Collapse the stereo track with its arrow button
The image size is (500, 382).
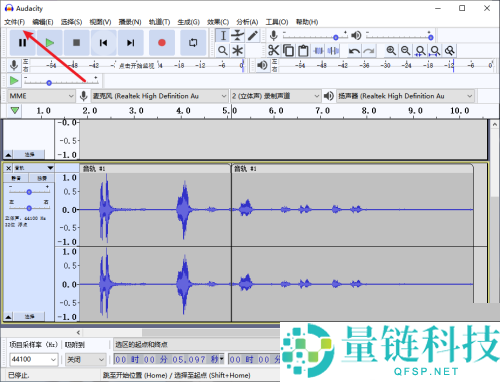click(8, 317)
